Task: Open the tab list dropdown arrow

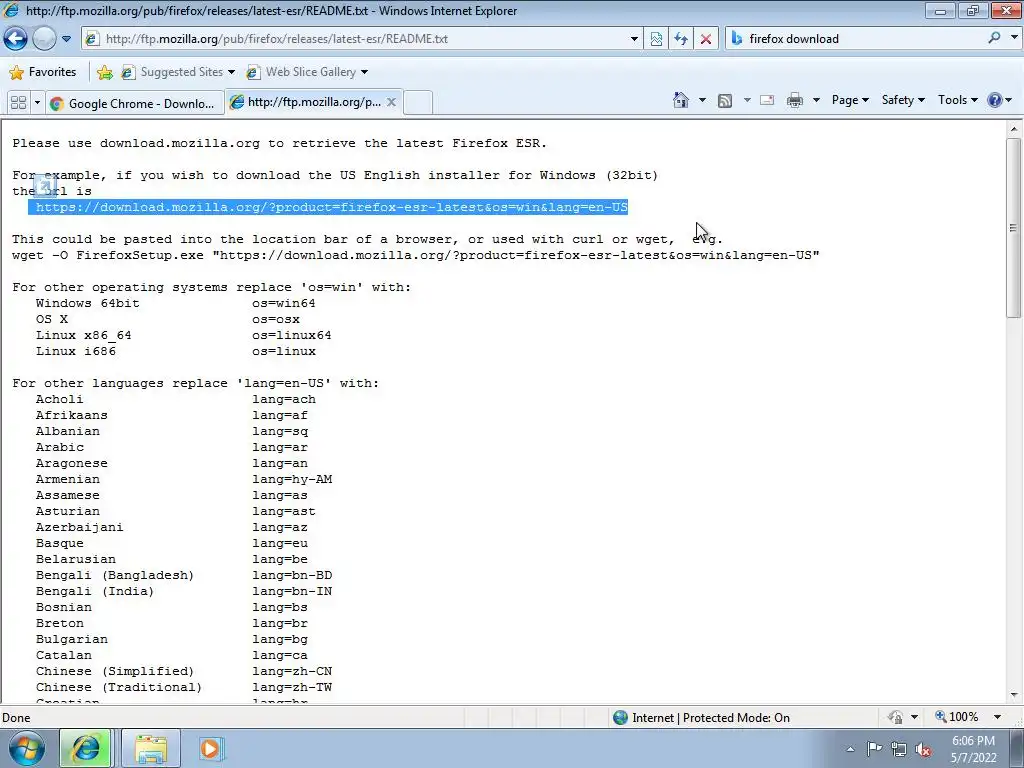Action: point(37,103)
